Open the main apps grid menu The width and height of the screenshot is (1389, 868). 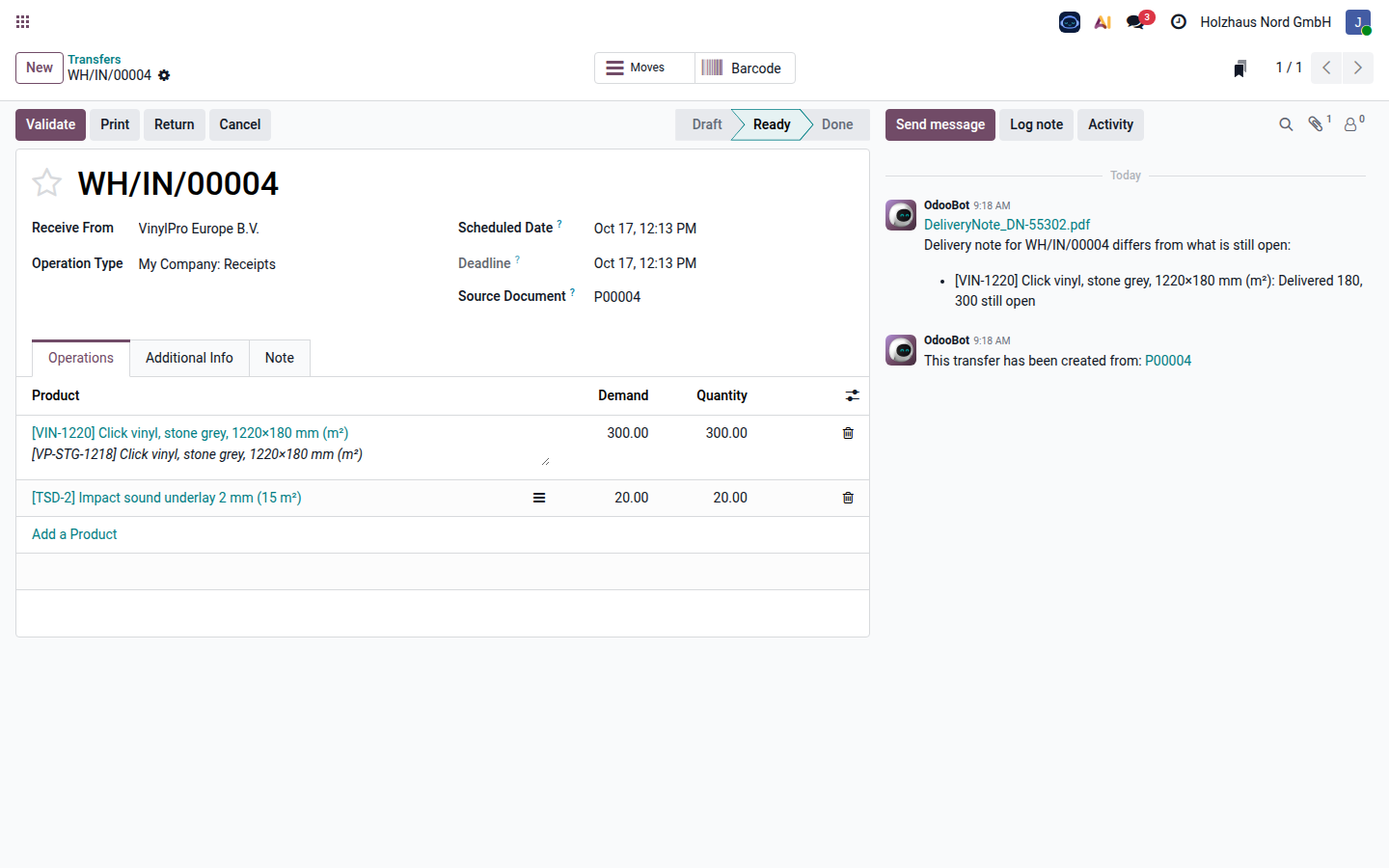point(23,21)
